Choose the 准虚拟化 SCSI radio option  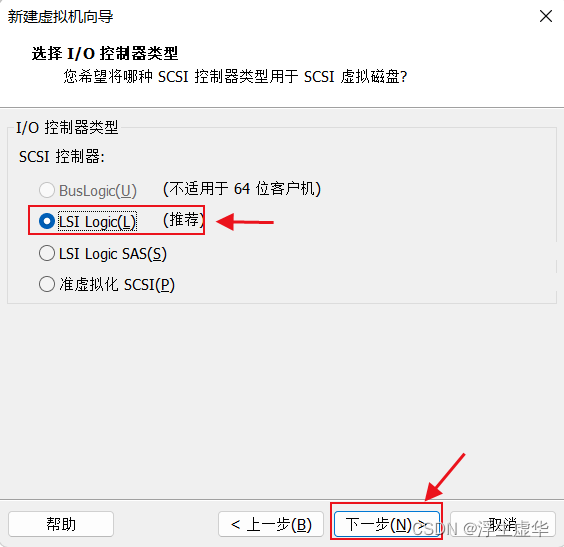47,284
